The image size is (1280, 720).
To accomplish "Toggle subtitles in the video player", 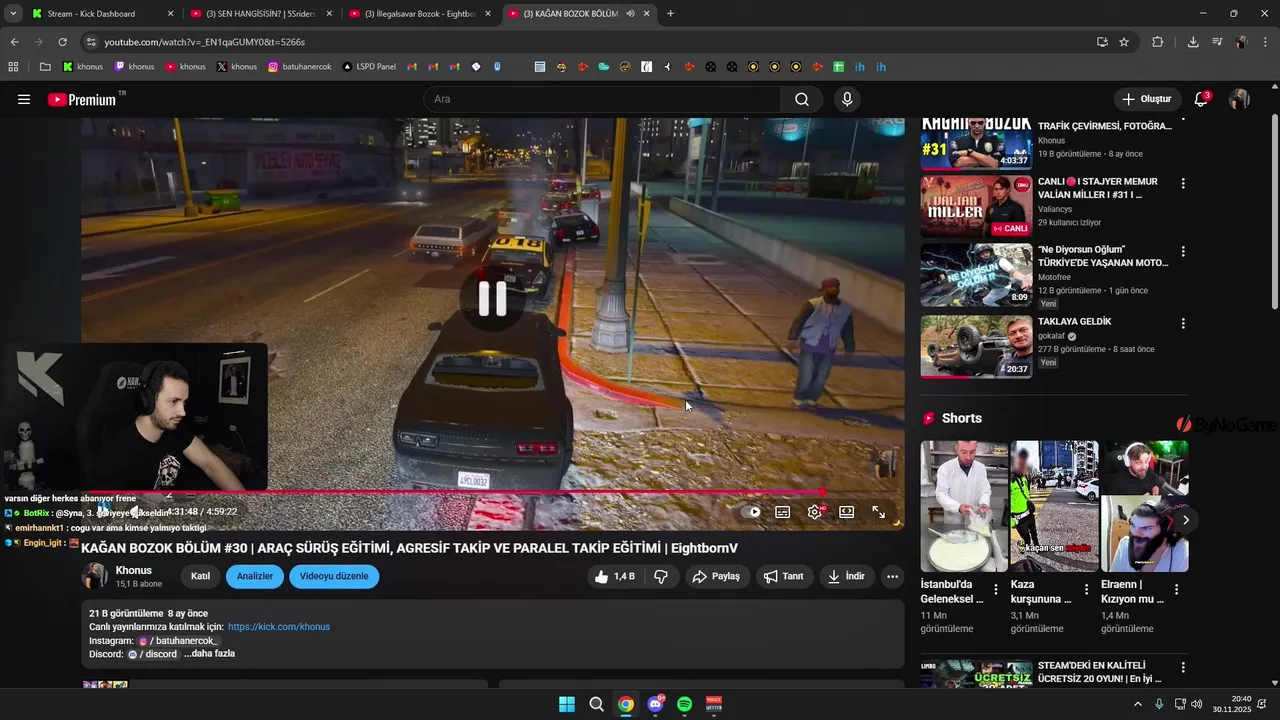I will [x=783, y=512].
